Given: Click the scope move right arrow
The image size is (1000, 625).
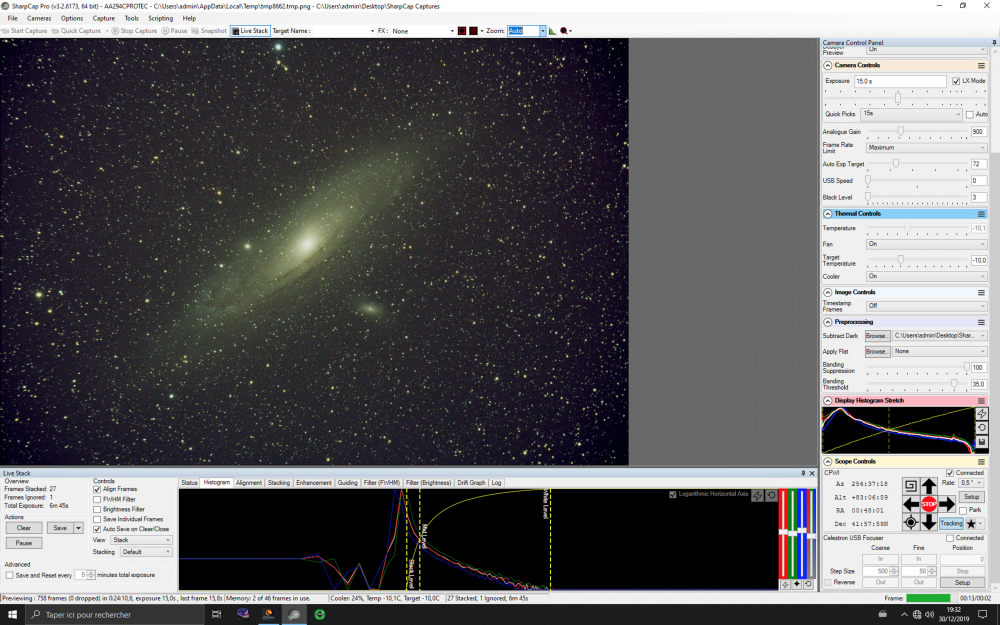Looking at the screenshot, I should pos(947,504).
